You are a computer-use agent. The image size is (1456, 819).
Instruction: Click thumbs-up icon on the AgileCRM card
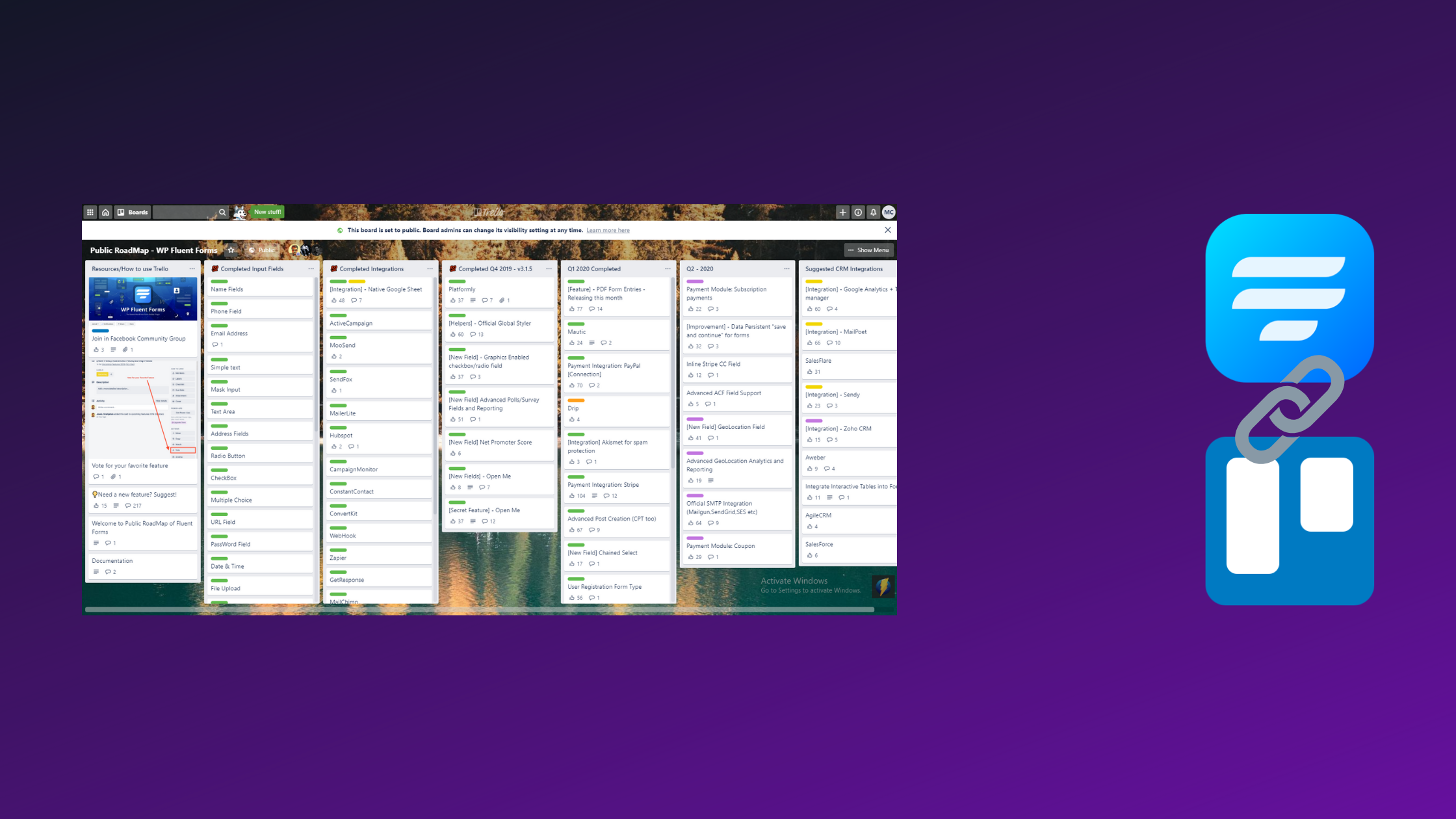click(x=810, y=526)
